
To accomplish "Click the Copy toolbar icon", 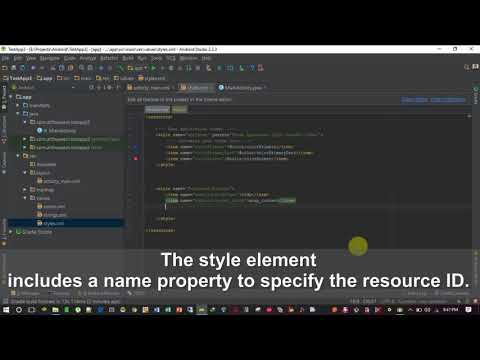I will (x=62, y=68).
